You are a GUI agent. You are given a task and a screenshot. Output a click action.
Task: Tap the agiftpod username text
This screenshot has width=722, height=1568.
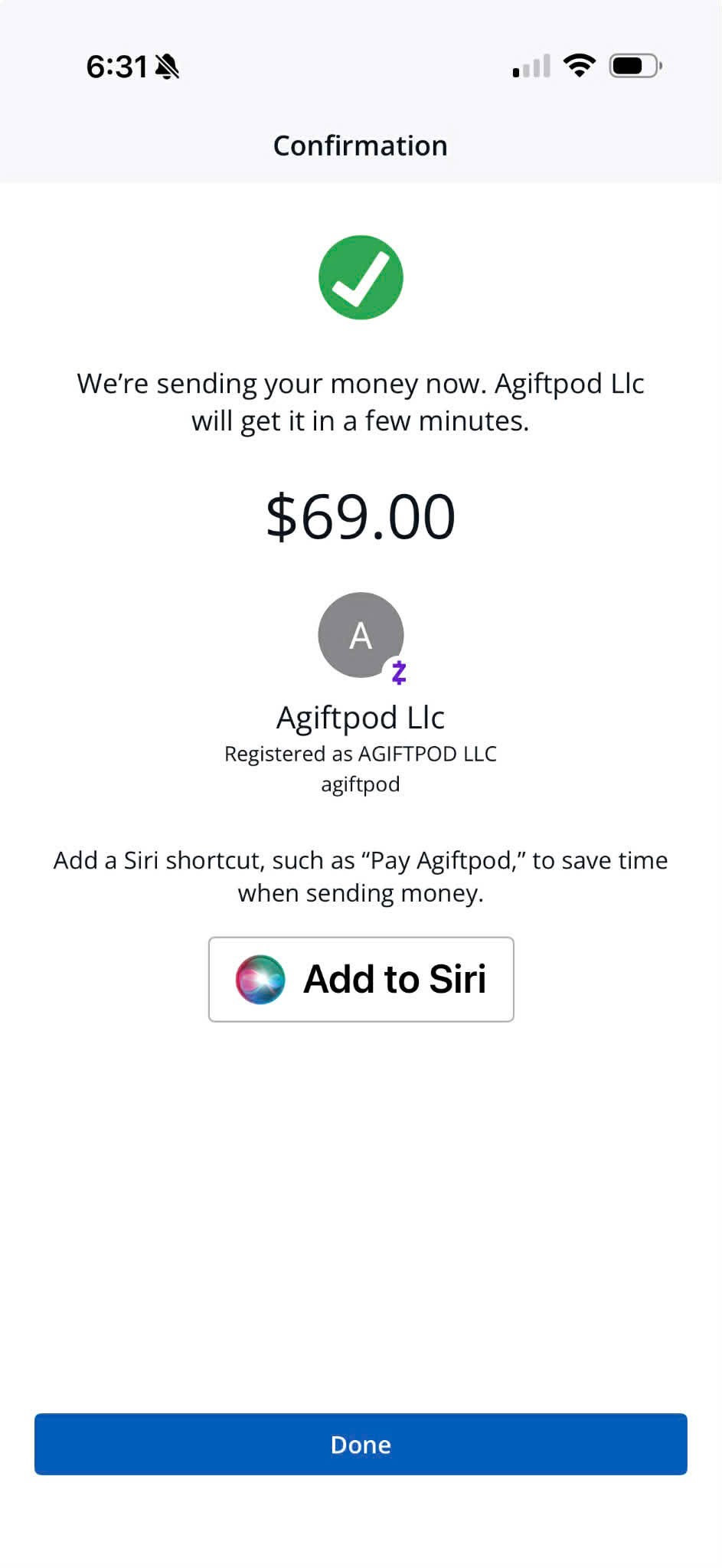[361, 784]
